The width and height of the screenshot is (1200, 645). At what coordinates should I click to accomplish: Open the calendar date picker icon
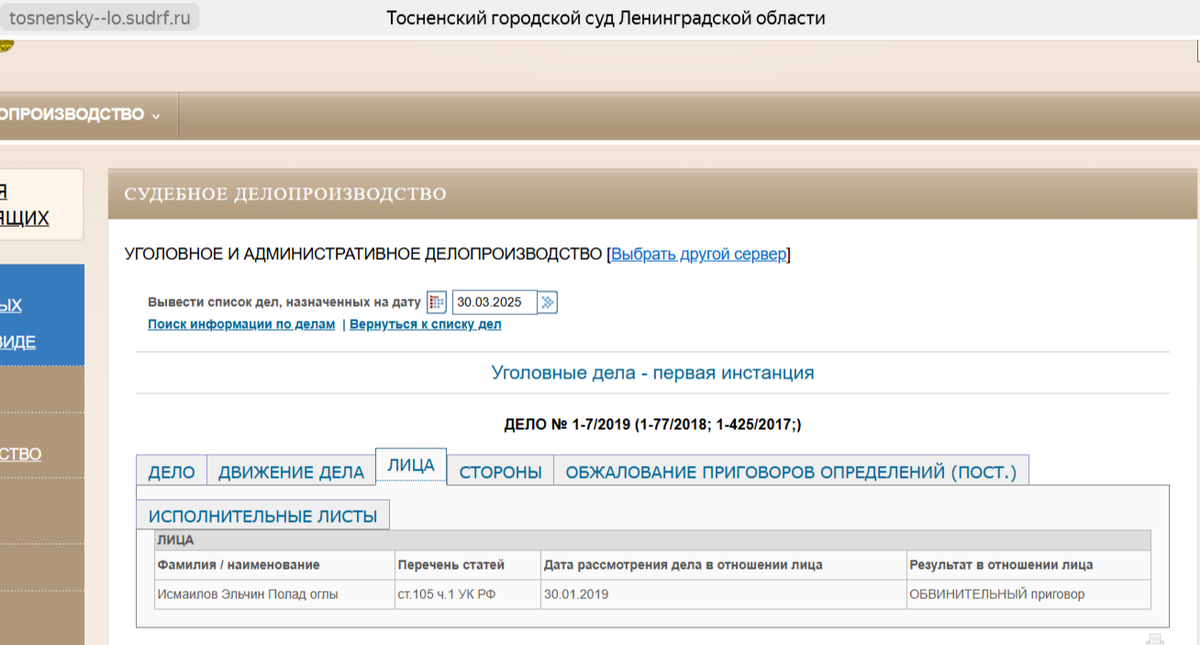click(x=436, y=302)
